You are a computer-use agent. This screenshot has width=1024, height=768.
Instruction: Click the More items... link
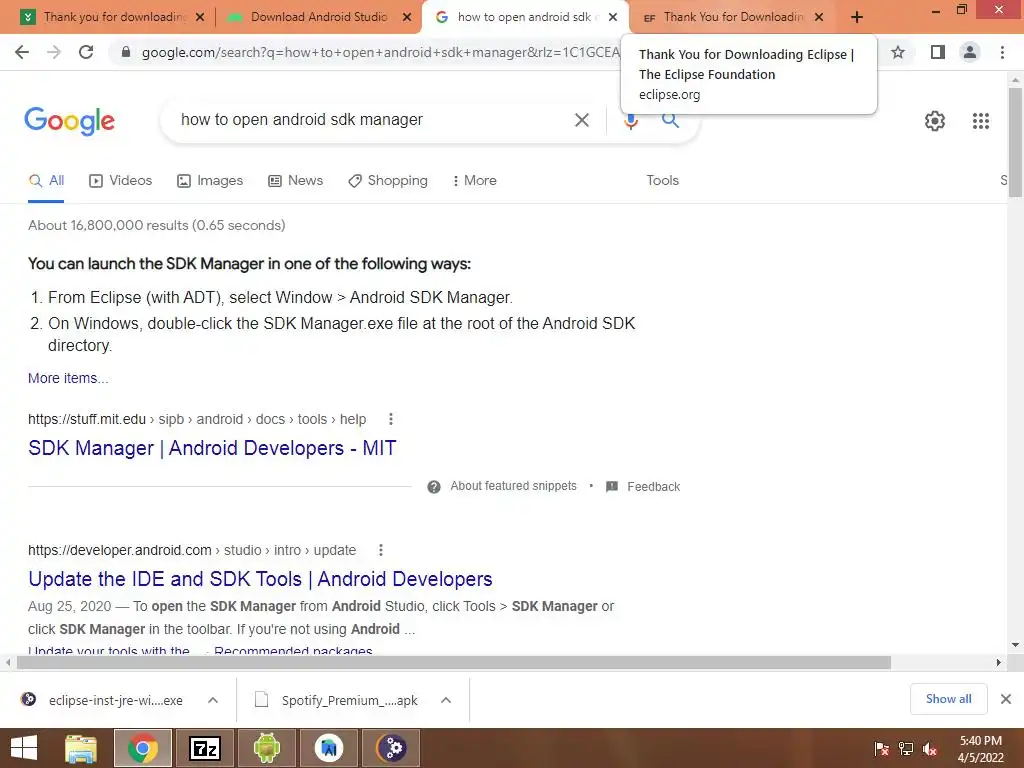[x=68, y=378]
